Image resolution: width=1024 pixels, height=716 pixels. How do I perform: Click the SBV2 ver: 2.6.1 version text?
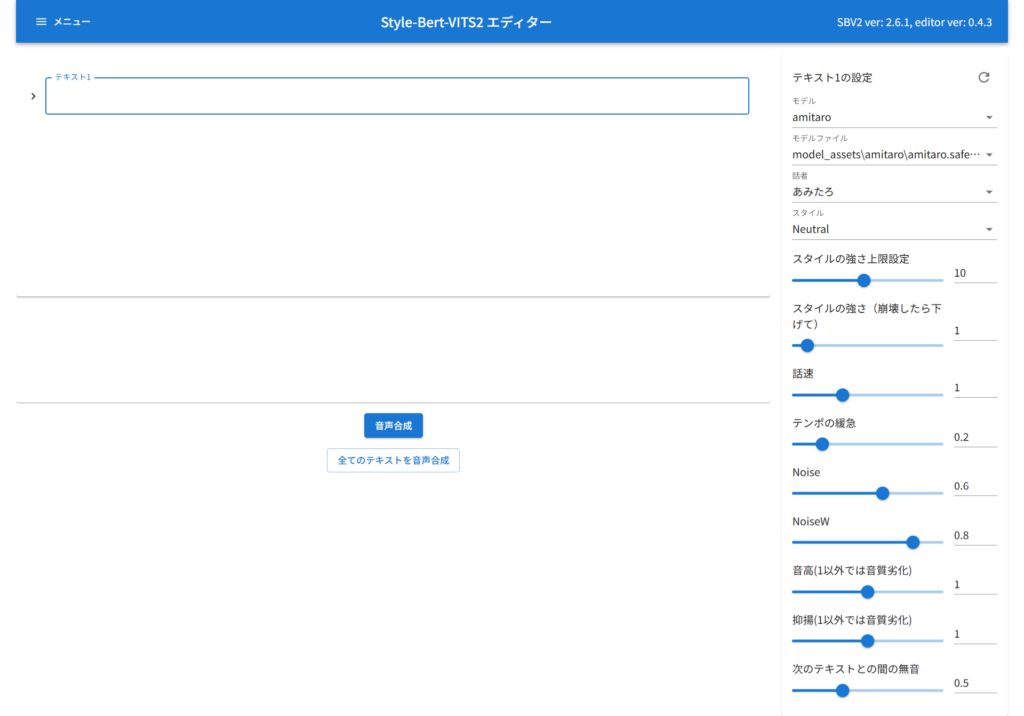point(914,22)
